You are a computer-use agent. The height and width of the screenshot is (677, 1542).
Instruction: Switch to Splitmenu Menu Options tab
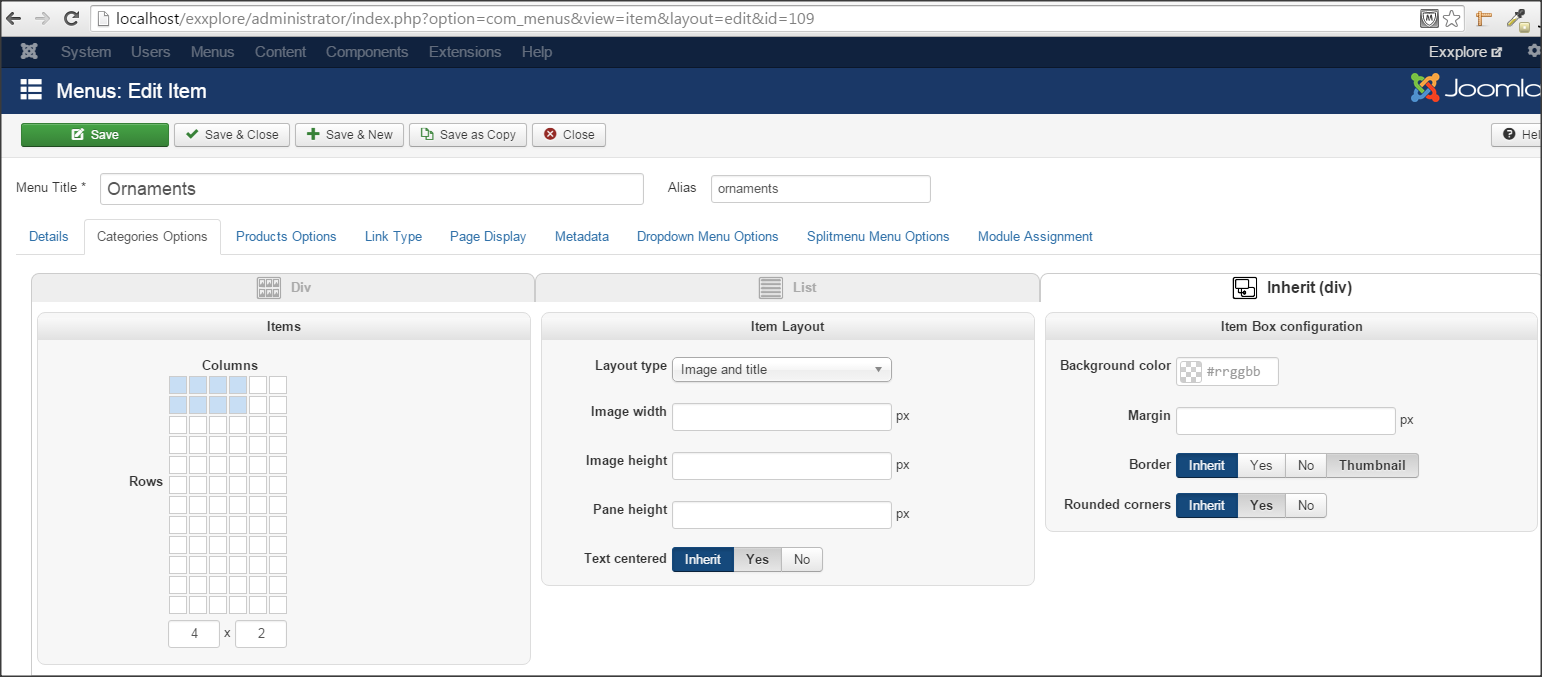point(878,237)
